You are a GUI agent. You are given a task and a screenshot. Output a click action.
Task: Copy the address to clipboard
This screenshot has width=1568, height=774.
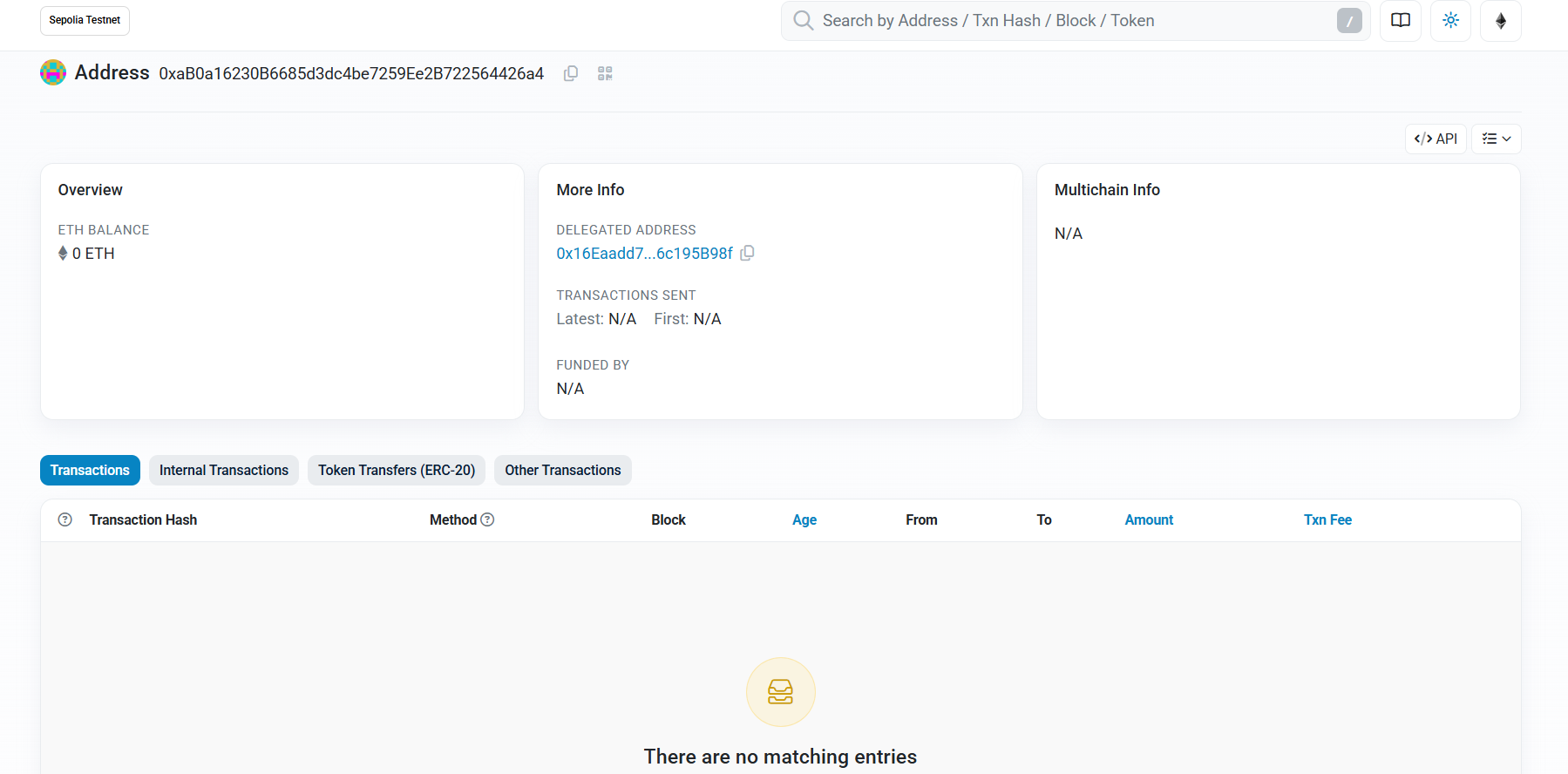point(571,74)
